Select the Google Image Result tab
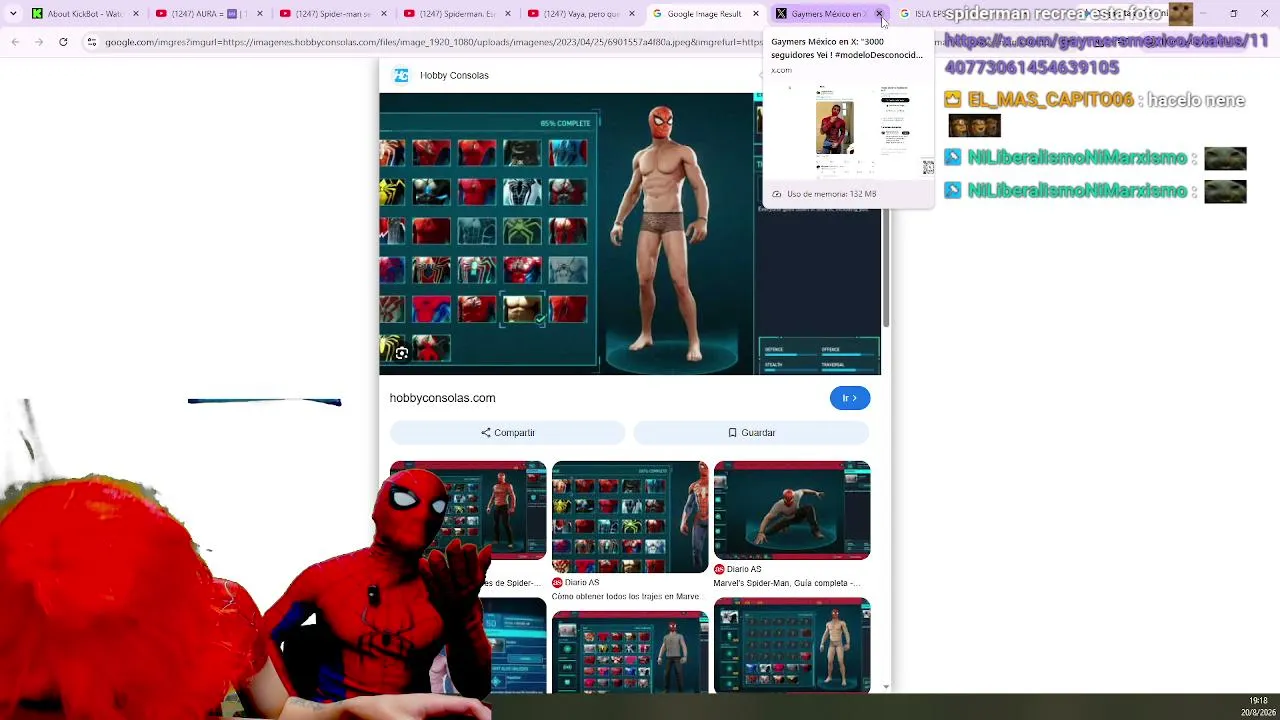The image size is (1280, 720). point(704,14)
